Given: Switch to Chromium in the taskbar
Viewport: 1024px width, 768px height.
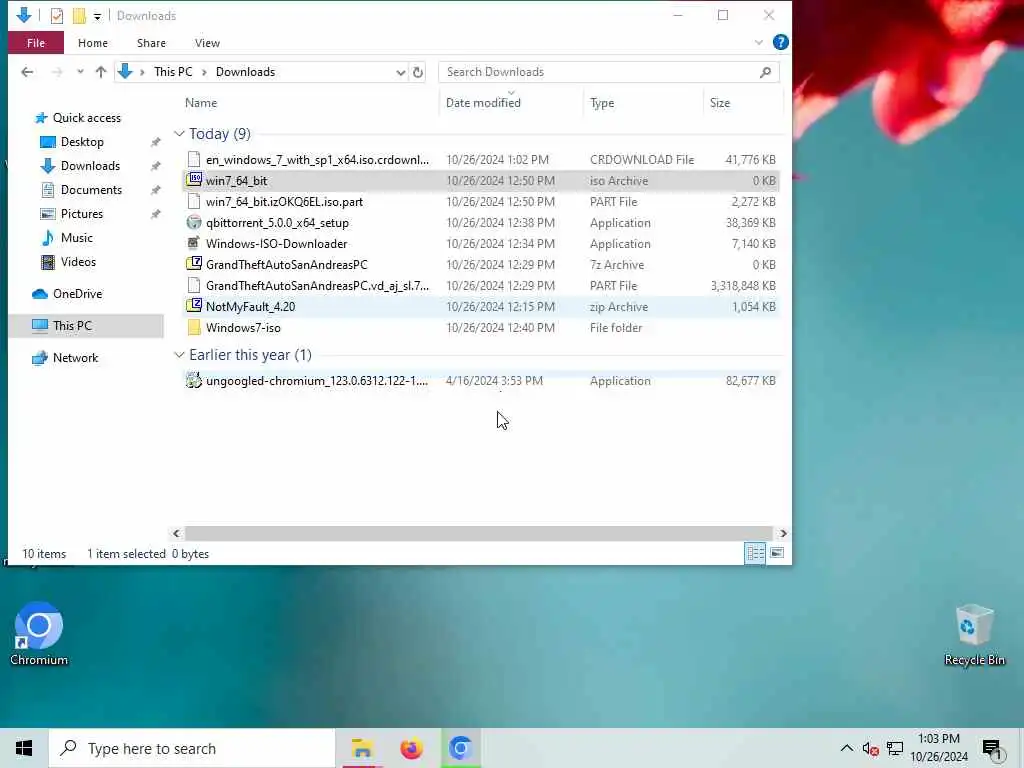Looking at the screenshot, I should 460,748.
